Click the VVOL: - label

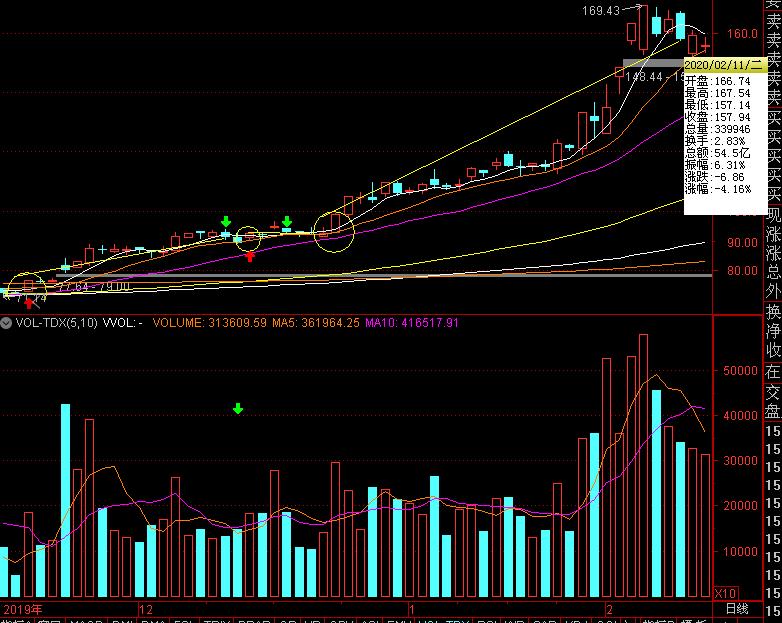123,323
